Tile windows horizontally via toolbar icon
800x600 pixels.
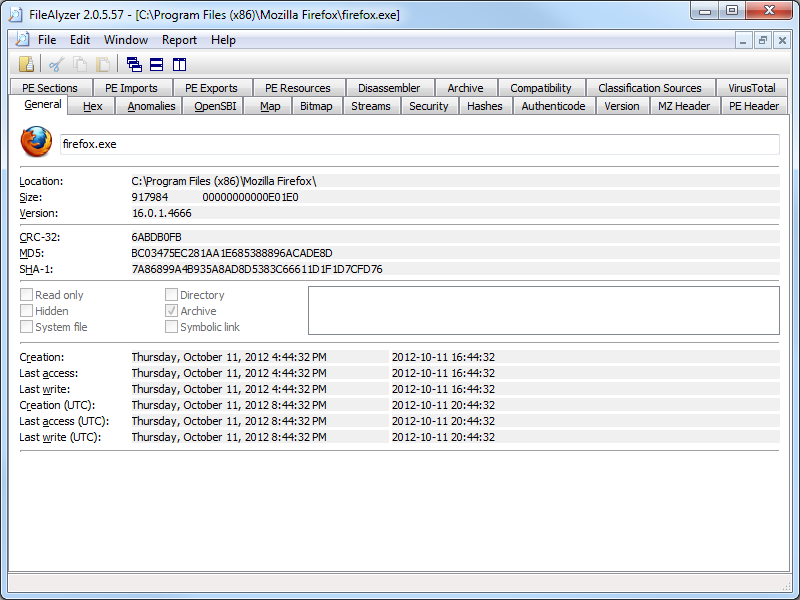(x=157, y=64)
